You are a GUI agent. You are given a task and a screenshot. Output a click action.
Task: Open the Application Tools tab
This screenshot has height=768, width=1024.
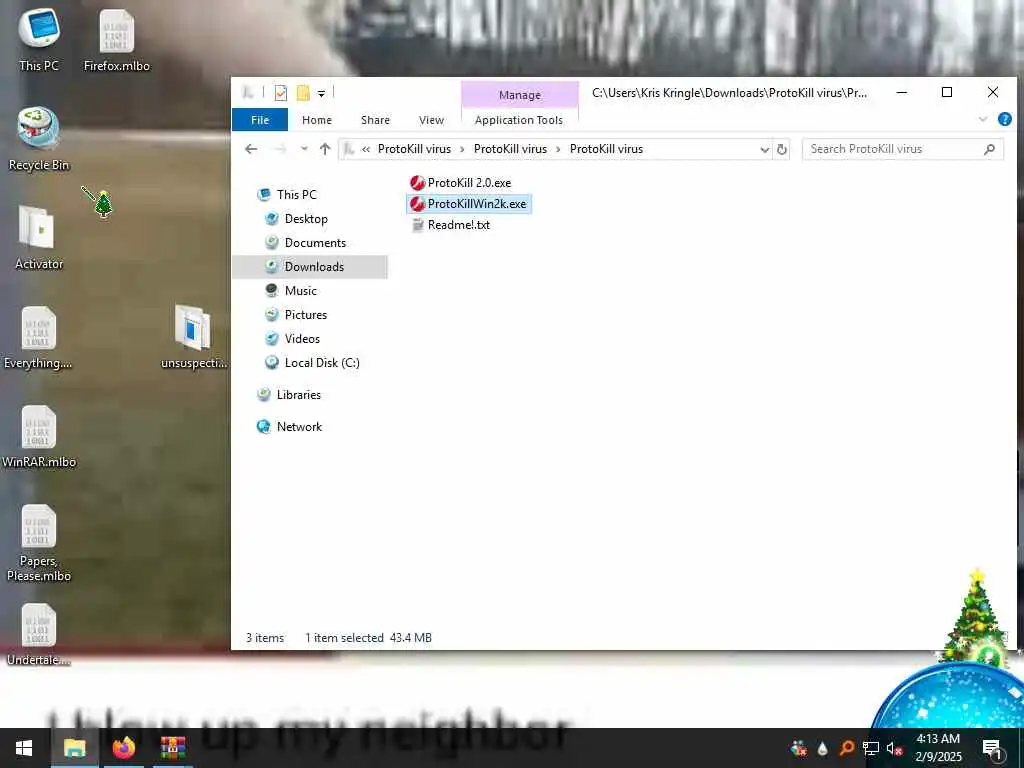519,120
